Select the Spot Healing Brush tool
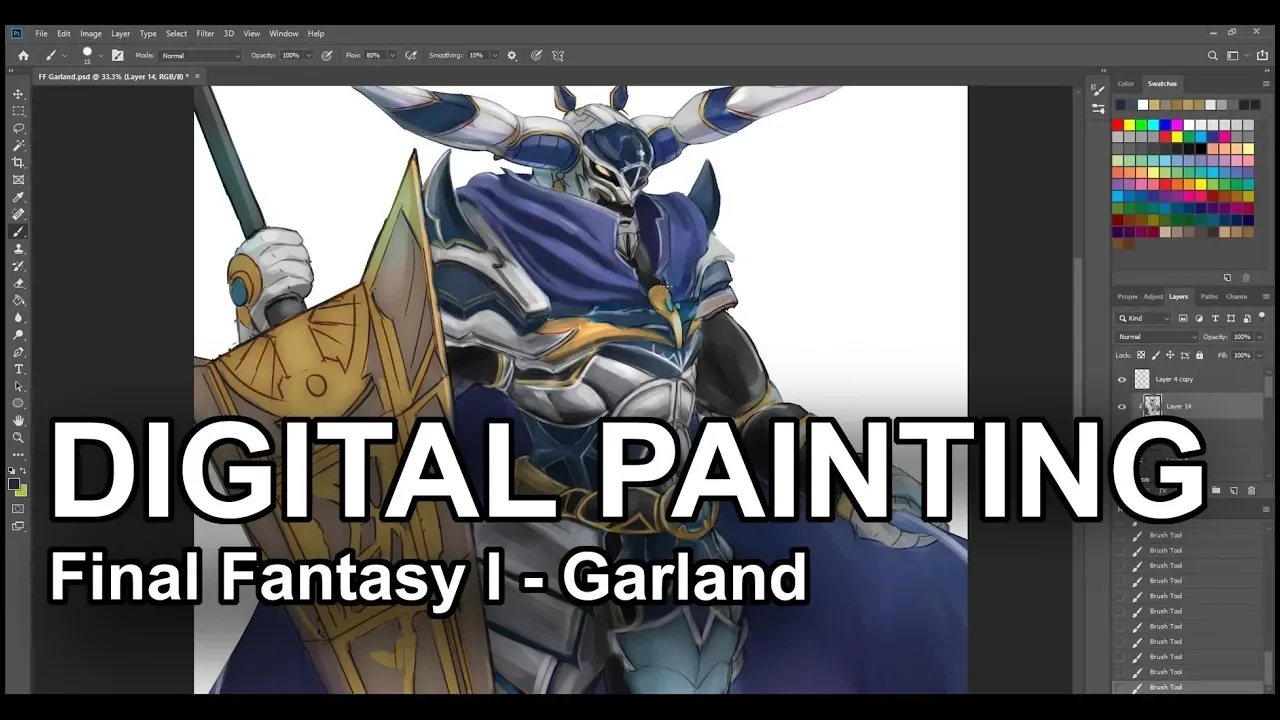Image resolution: width=1280 pixels, height=720 pixels. (18, 214)
